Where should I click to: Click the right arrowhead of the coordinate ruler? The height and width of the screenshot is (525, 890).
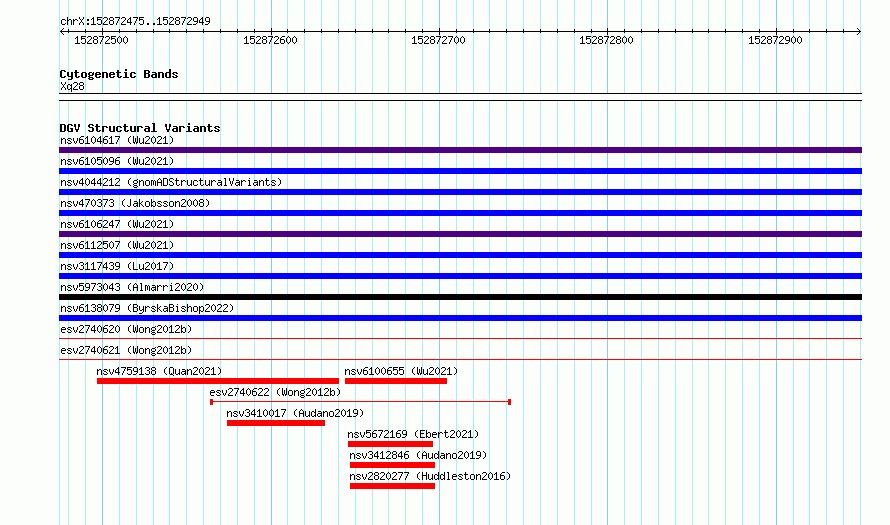(x=859, y=31)
